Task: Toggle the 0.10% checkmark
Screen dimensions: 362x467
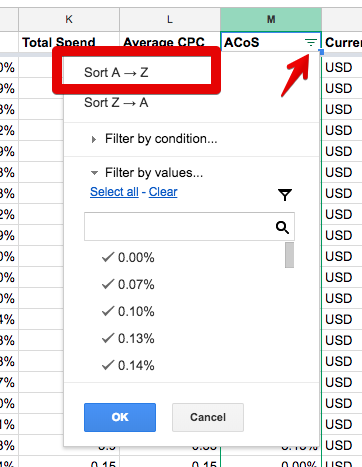Action: 128,311
